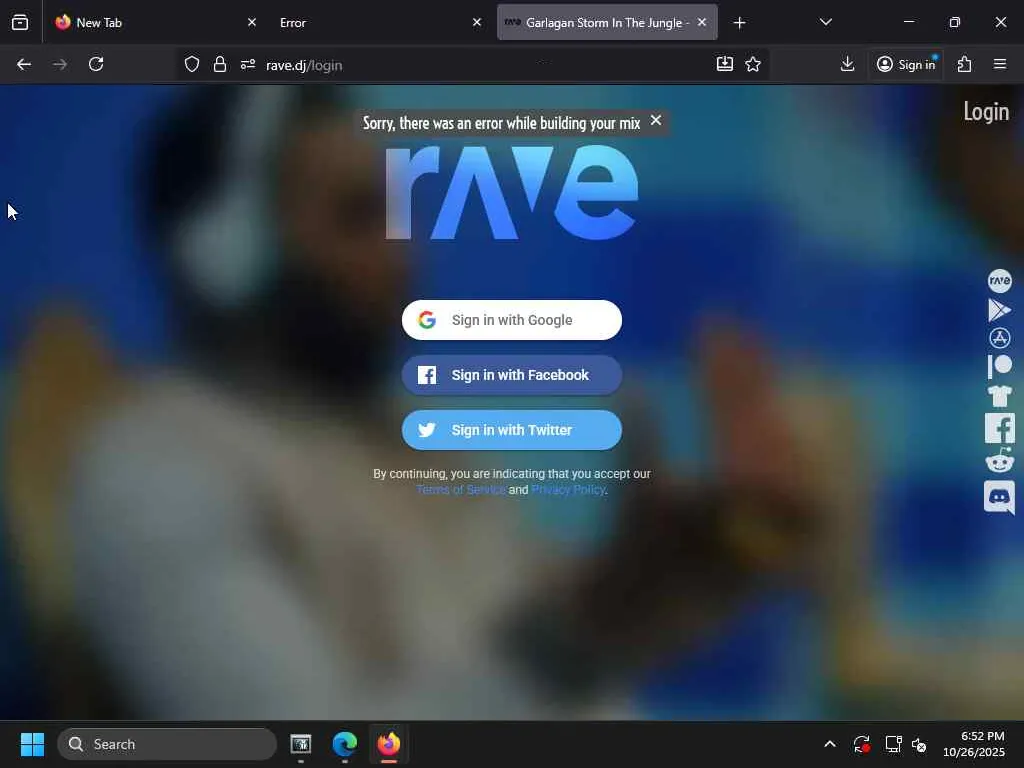Click the Firefox taskbar icon
Viewport: 1024px width, 768px height.
coord(389,744)
